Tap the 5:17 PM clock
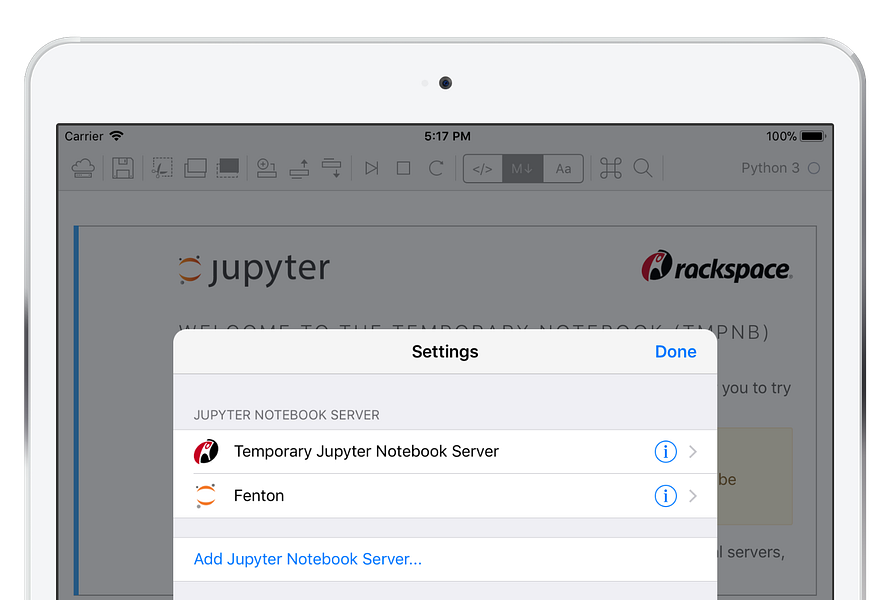This screenshot has height=600, width=893. (x=447, y=136)
